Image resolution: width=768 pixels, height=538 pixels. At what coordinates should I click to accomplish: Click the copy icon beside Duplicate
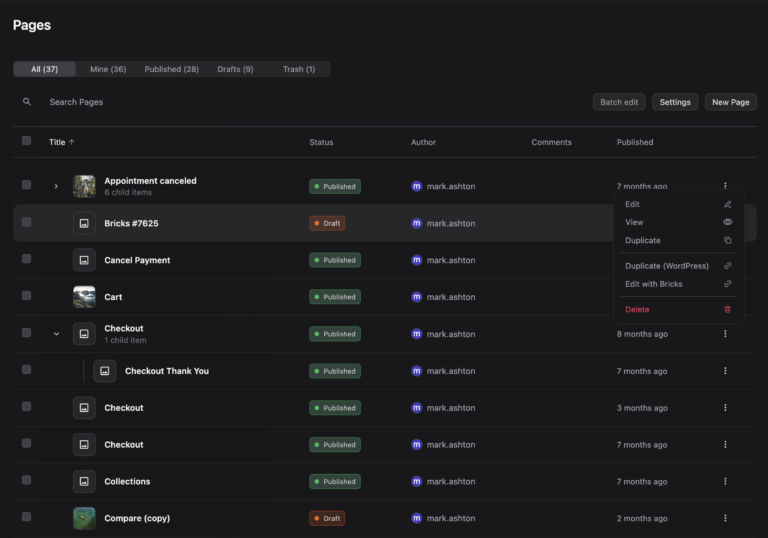point(727,240)
